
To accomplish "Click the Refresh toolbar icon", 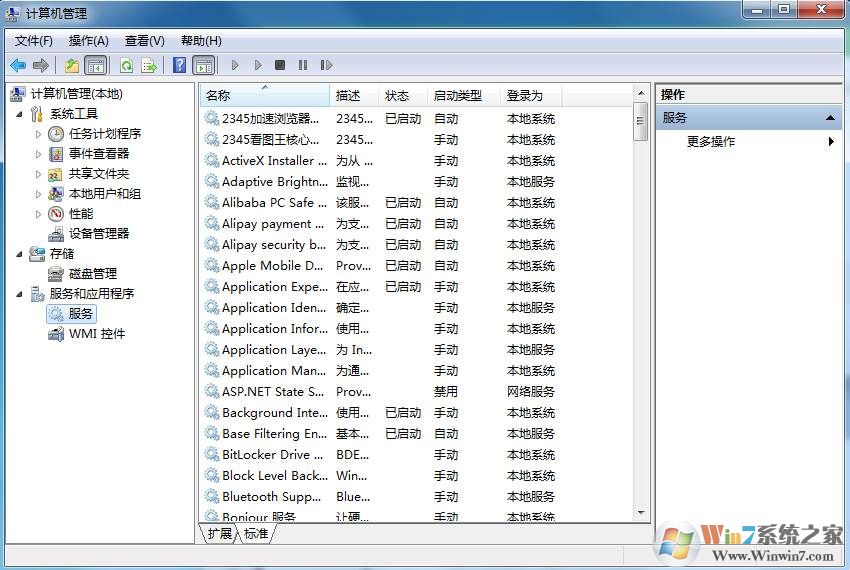I will (126, 65).
